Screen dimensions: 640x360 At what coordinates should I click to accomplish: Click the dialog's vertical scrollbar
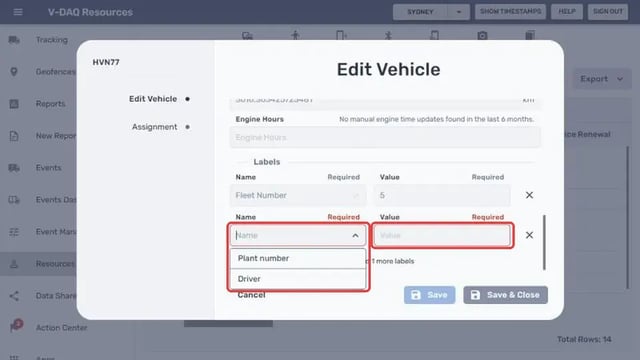[x=544, y=242]
